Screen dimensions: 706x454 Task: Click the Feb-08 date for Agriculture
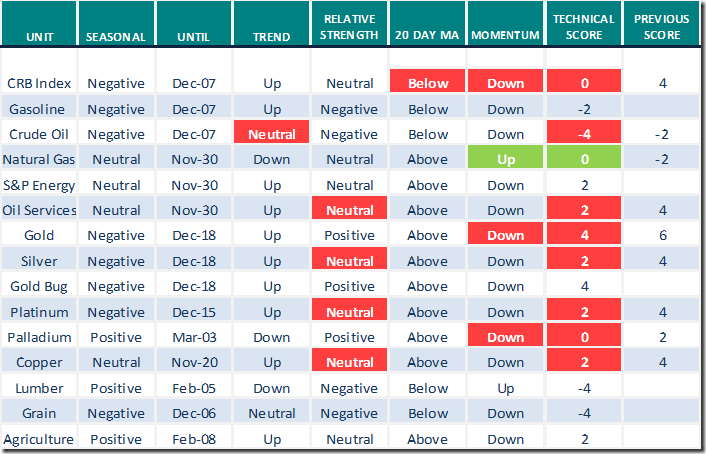tap(194, 439)
